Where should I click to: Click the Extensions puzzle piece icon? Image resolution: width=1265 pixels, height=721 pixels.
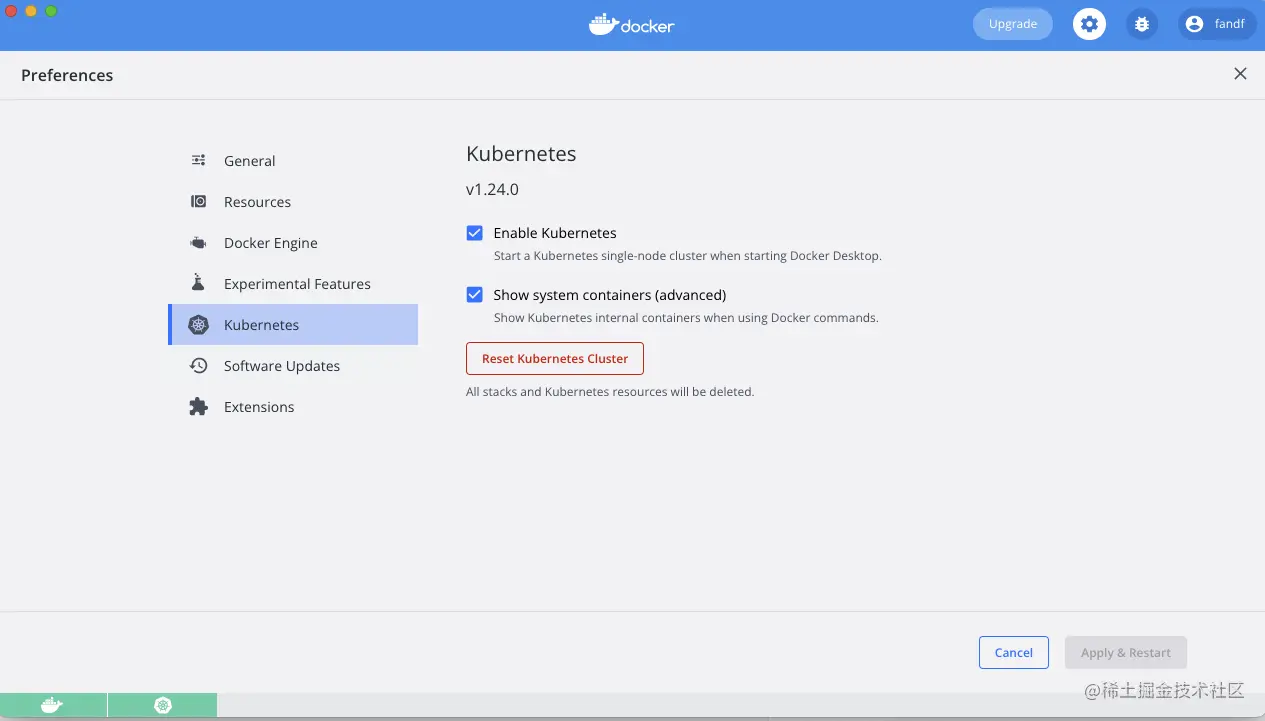click(199, 407)
